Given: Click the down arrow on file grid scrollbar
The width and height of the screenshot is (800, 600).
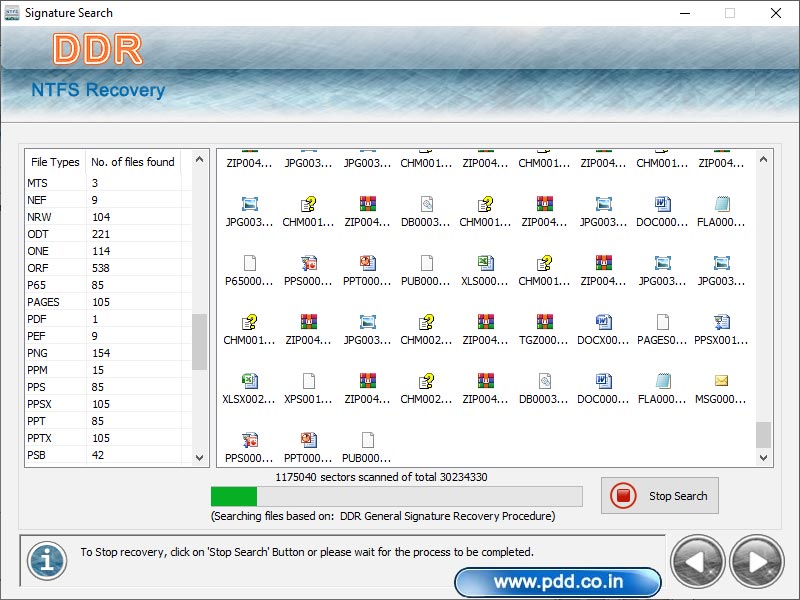Looking at the screenshot, I should [764, 457].
